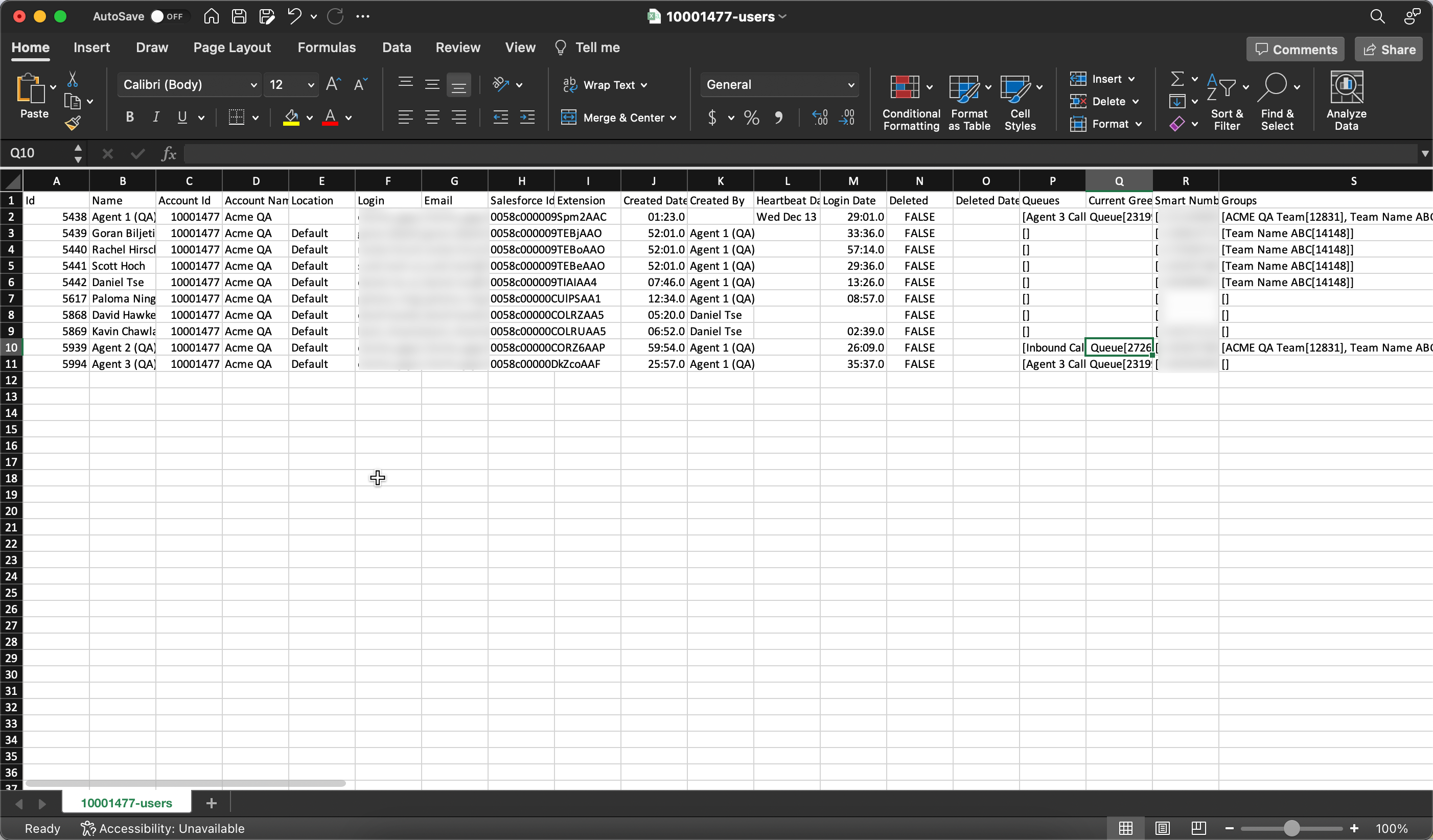Switch to the Formulas ribbon tab

pyautogui.click(x=327, y=47)
